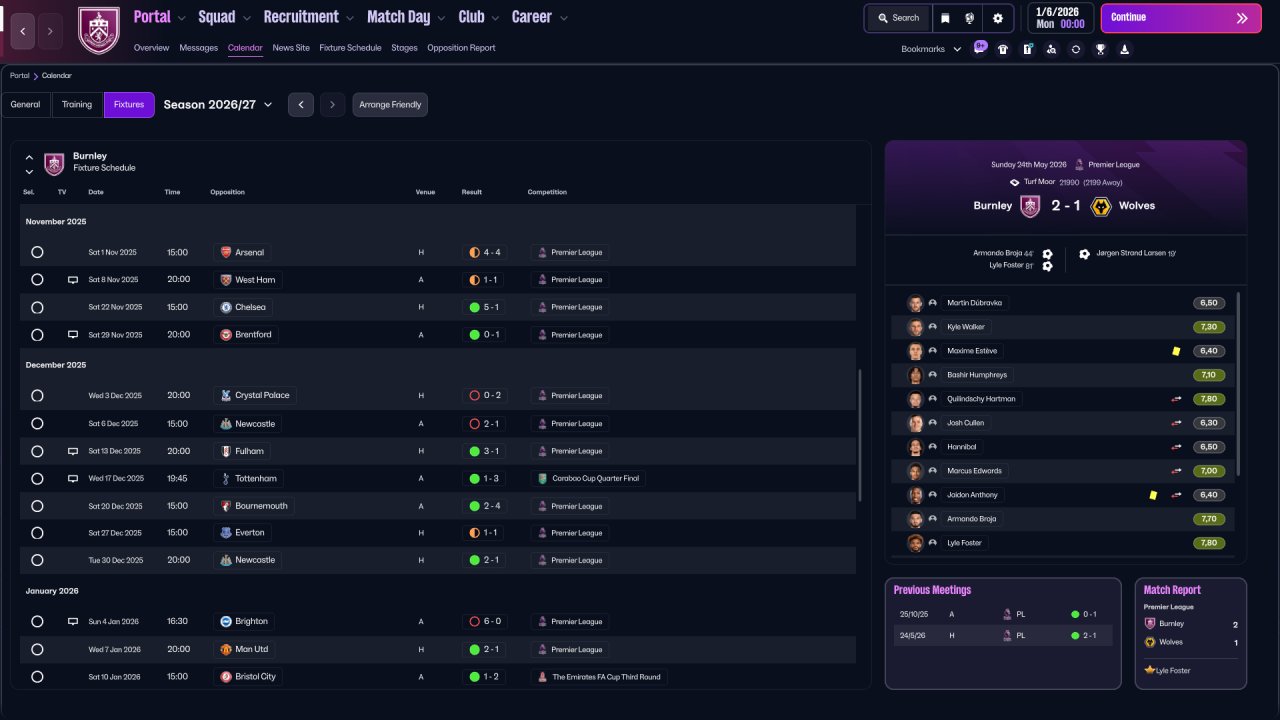Click the lineup list vertical scrollbar
1280x720 pixels.
tap(1238, 385)
